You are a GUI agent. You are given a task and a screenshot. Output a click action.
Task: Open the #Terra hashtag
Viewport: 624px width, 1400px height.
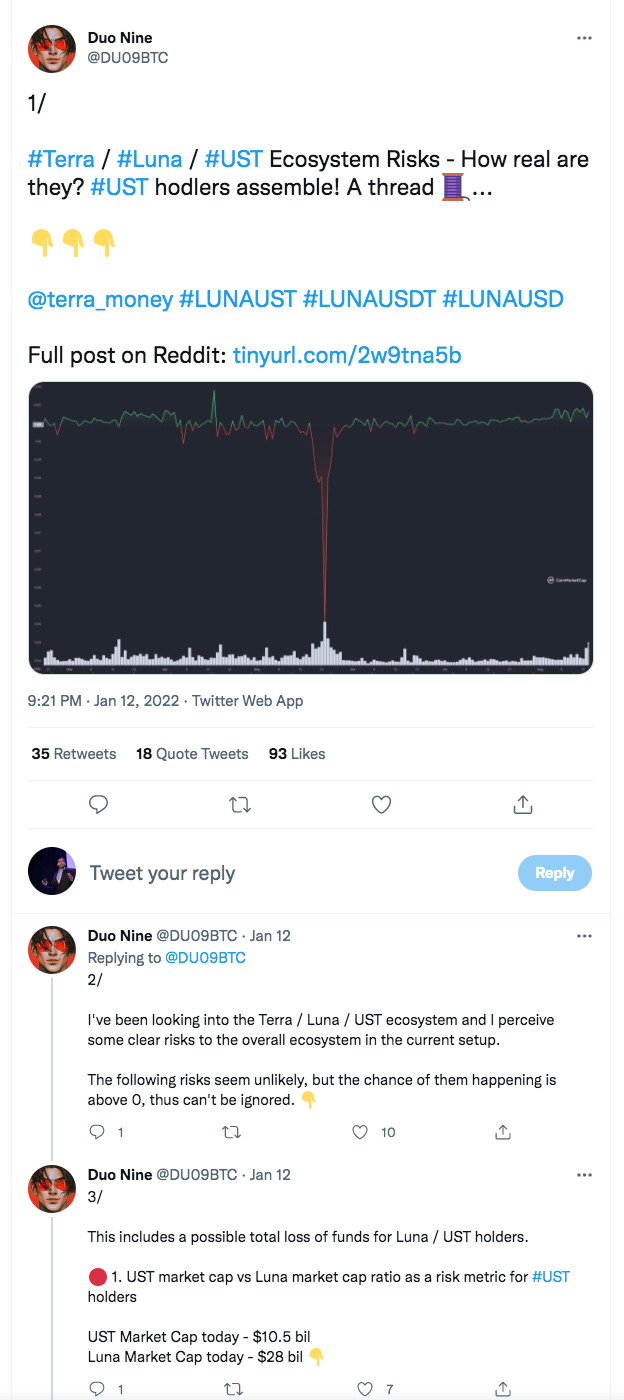point(61,159)
